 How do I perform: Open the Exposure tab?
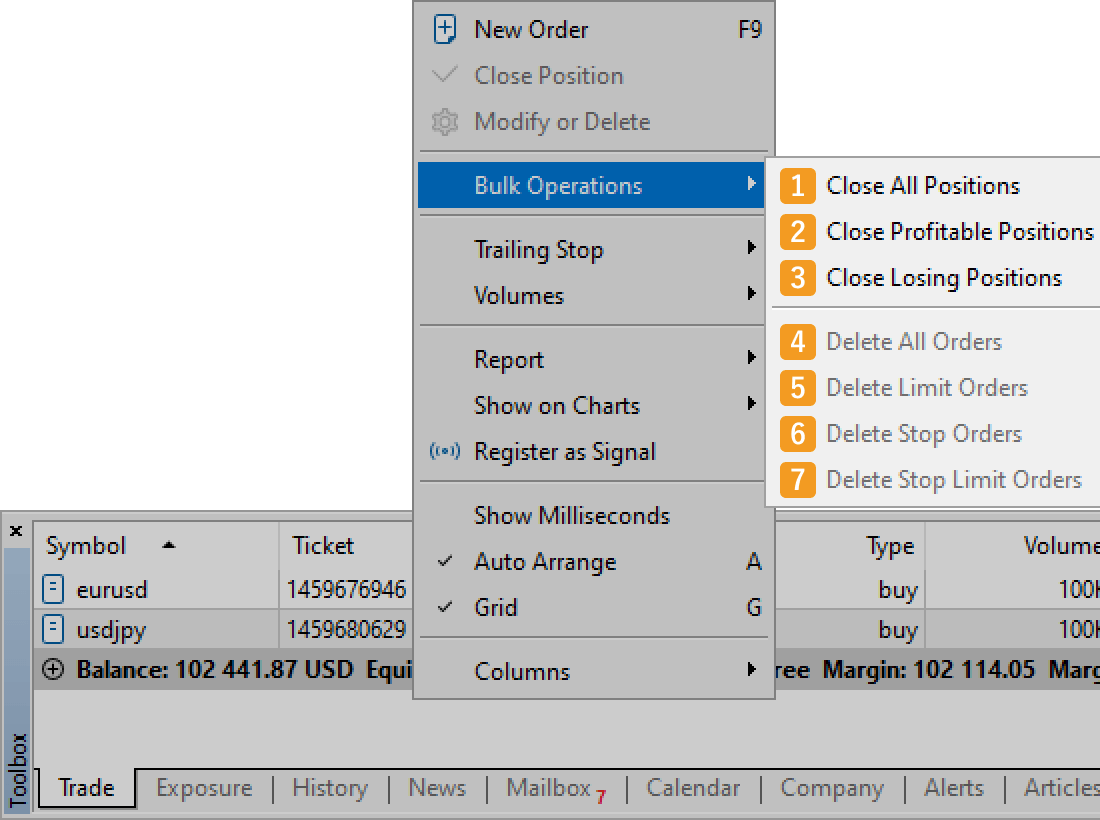pos(203,787)
